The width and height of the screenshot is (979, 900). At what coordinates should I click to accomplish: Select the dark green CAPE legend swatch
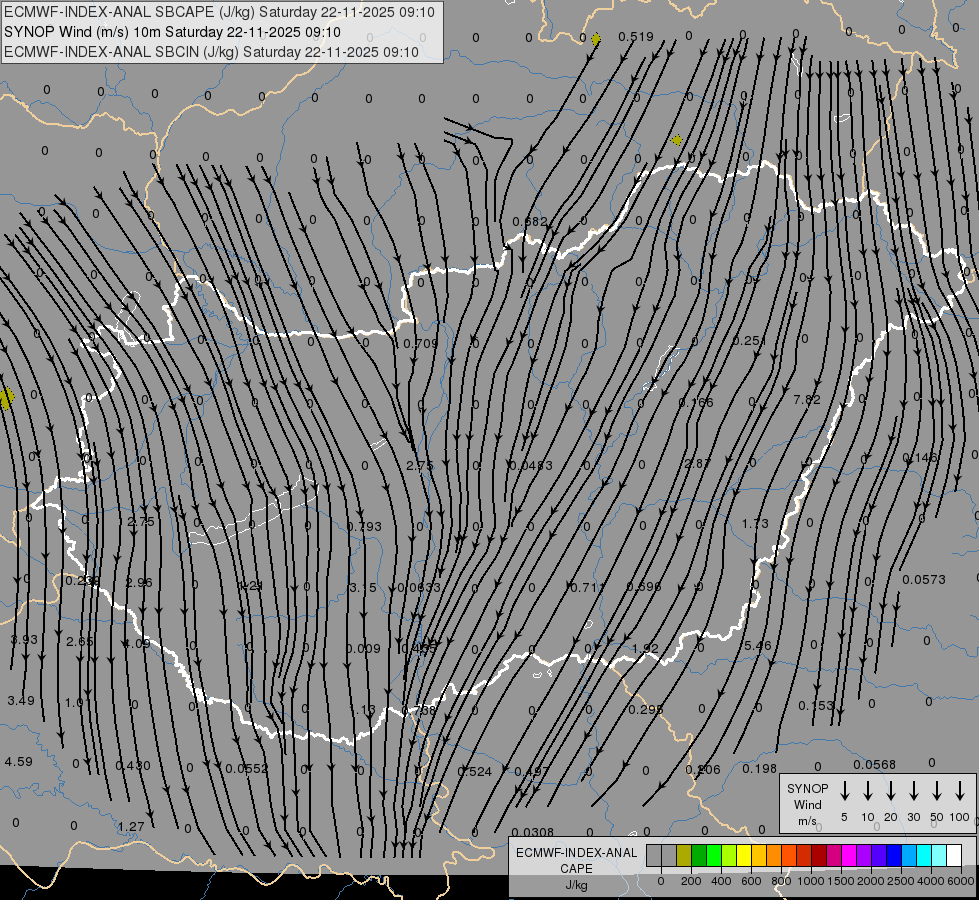[699, 856]
